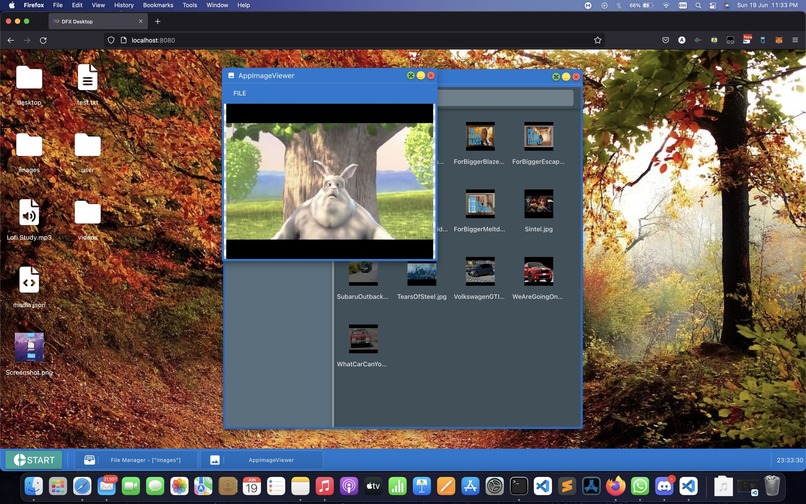Viewport: 806px width, 504px height.
Task: Open Sublime Text from the dock
Action: click(x=567, y=485)
